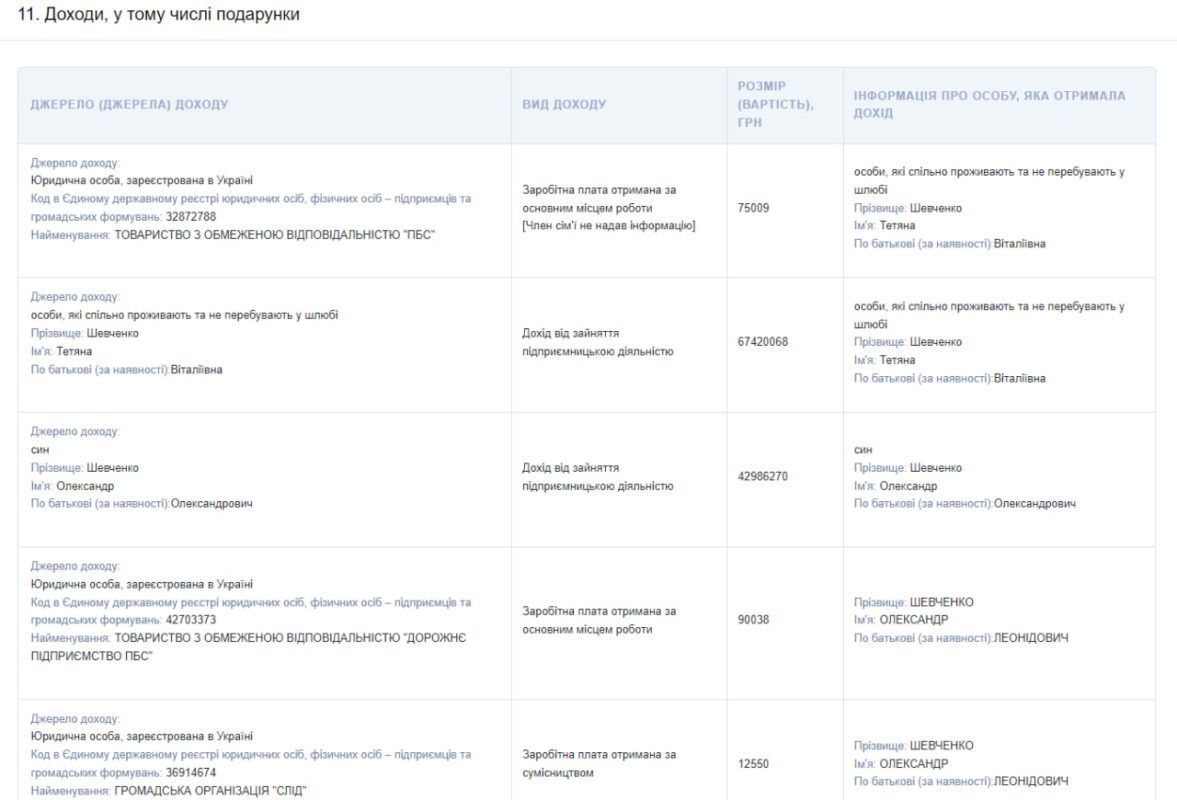Click the "Вид доходу" column header
1177x800 pixels.
(x=564, y=105)
